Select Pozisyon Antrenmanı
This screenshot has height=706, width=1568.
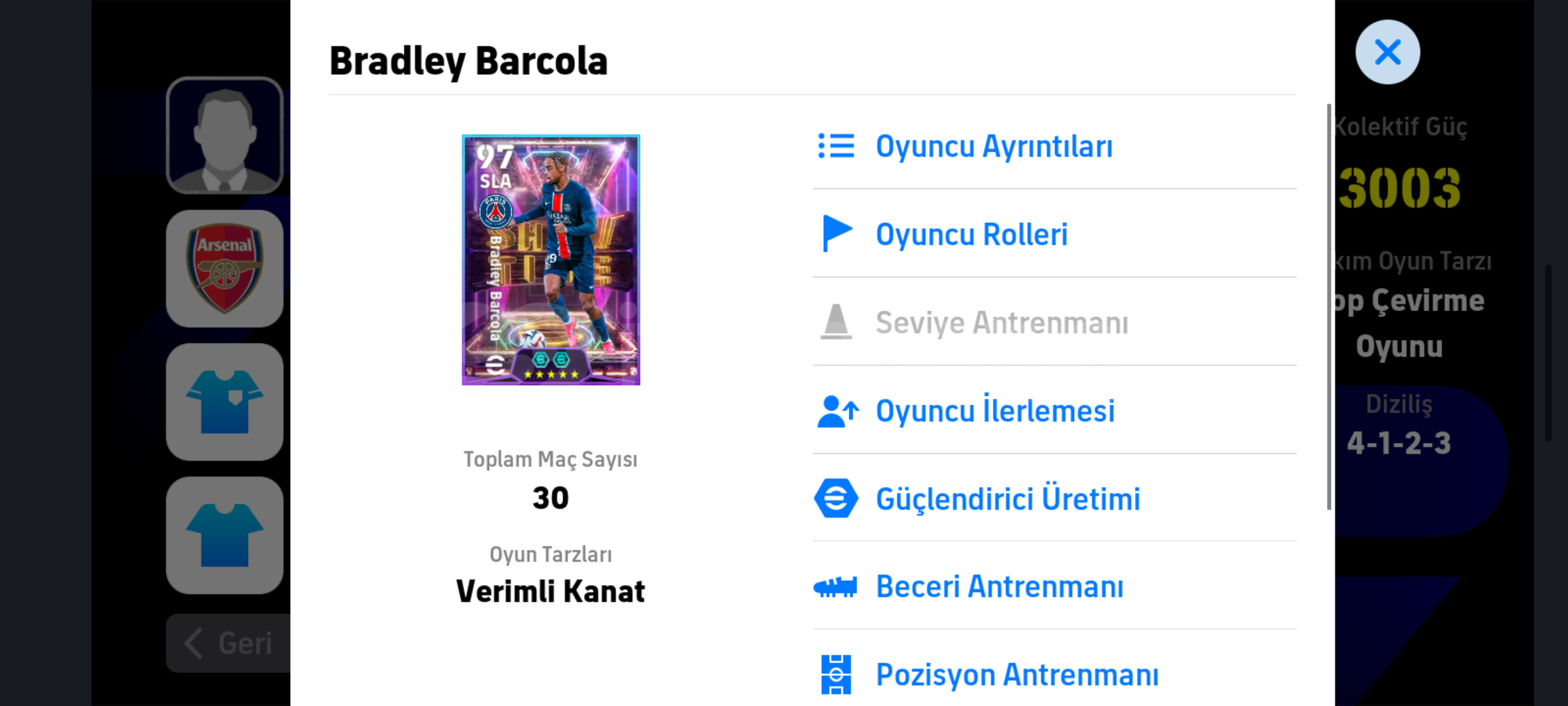tap(1017, 675)
